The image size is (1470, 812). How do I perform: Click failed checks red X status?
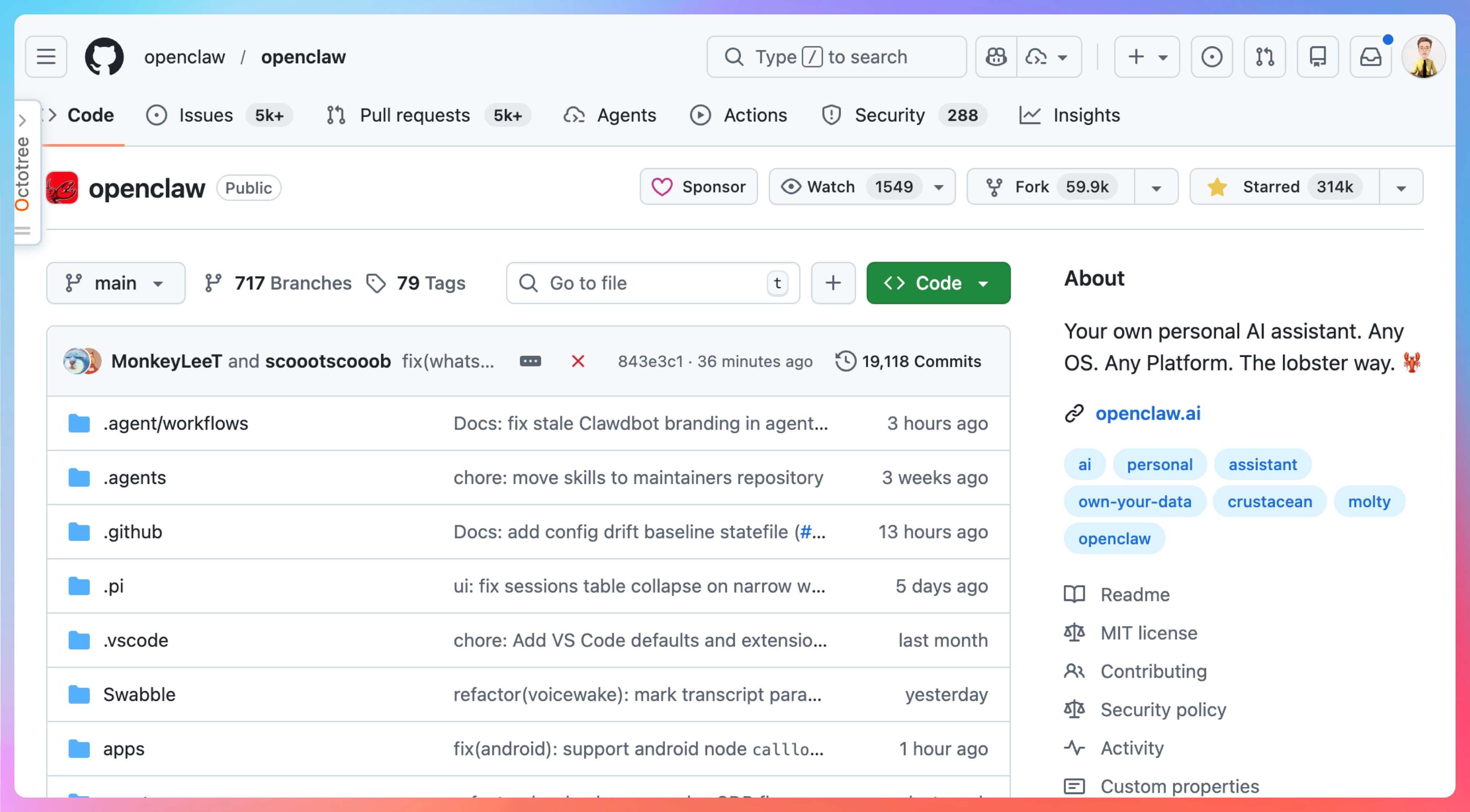tap(578, 361)
